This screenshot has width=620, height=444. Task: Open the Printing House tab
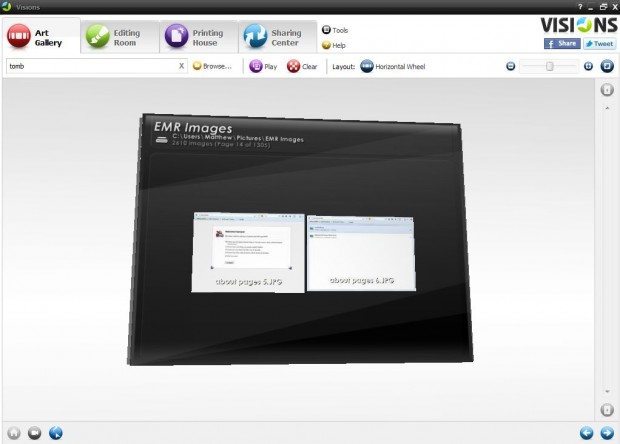[x=199, y=37]
